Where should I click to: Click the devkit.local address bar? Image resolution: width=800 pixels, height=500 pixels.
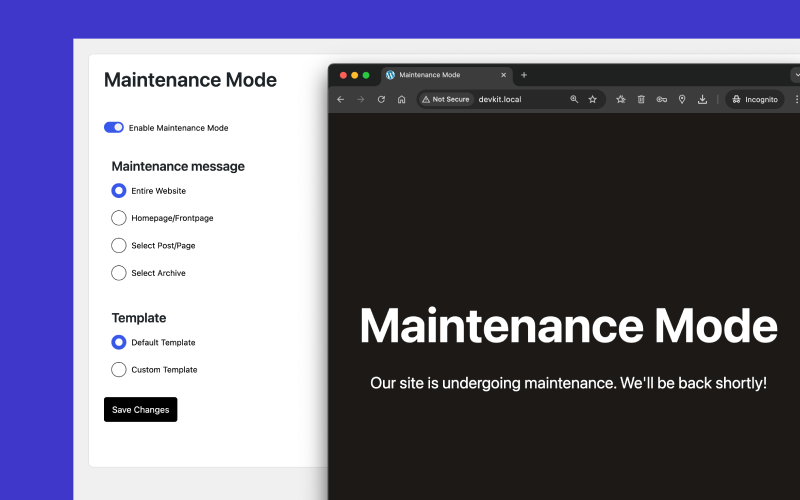(520, 99)
